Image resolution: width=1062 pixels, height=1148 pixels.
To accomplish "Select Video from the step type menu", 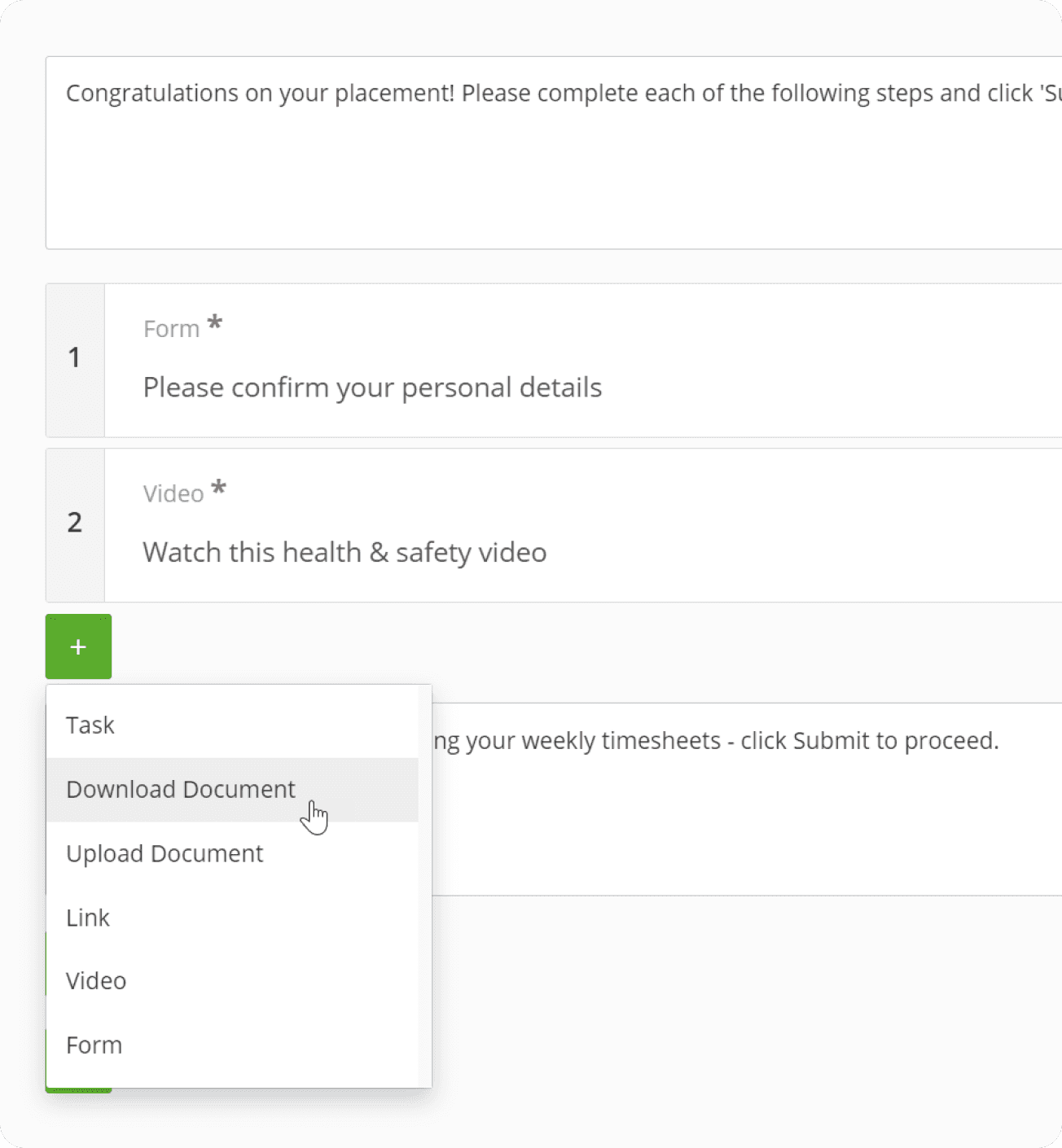I will [232, 981].
